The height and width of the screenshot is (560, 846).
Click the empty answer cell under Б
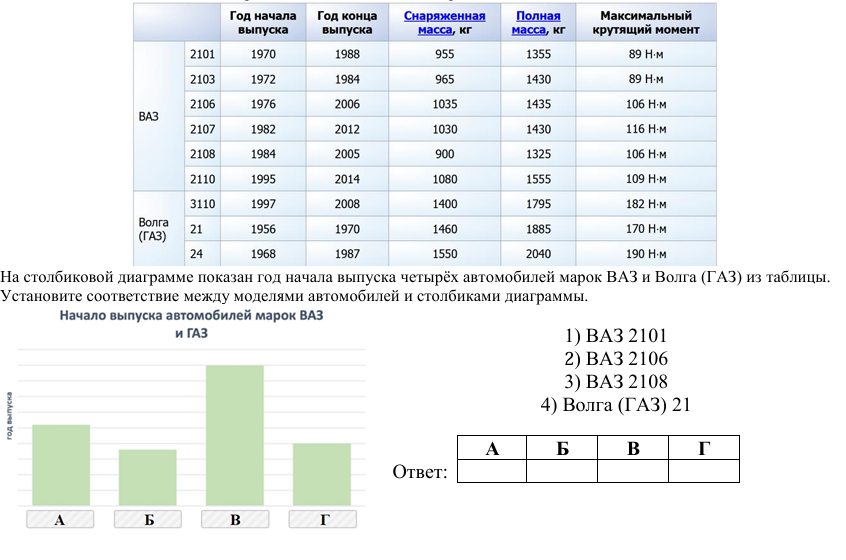[562, 471]
